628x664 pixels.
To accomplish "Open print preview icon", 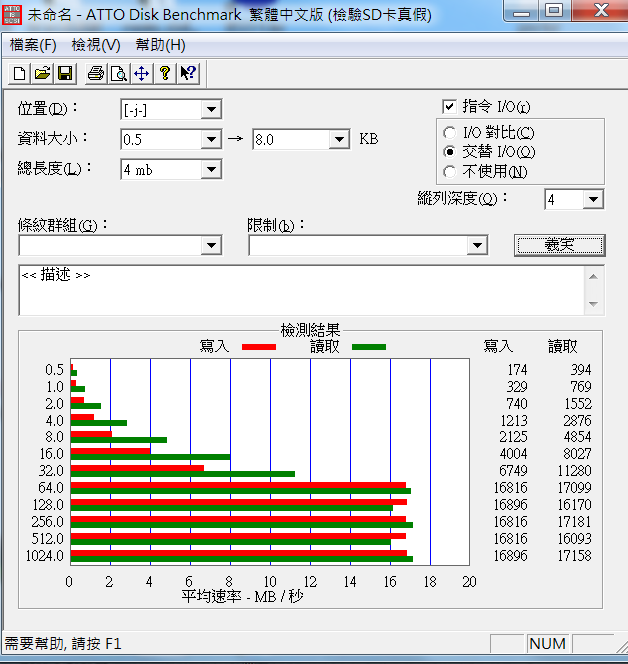I will click(x=119, y=74).
